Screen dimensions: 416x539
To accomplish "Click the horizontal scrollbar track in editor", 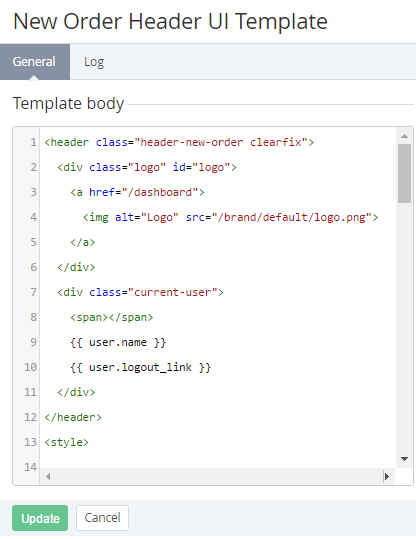I will [217, 476].
